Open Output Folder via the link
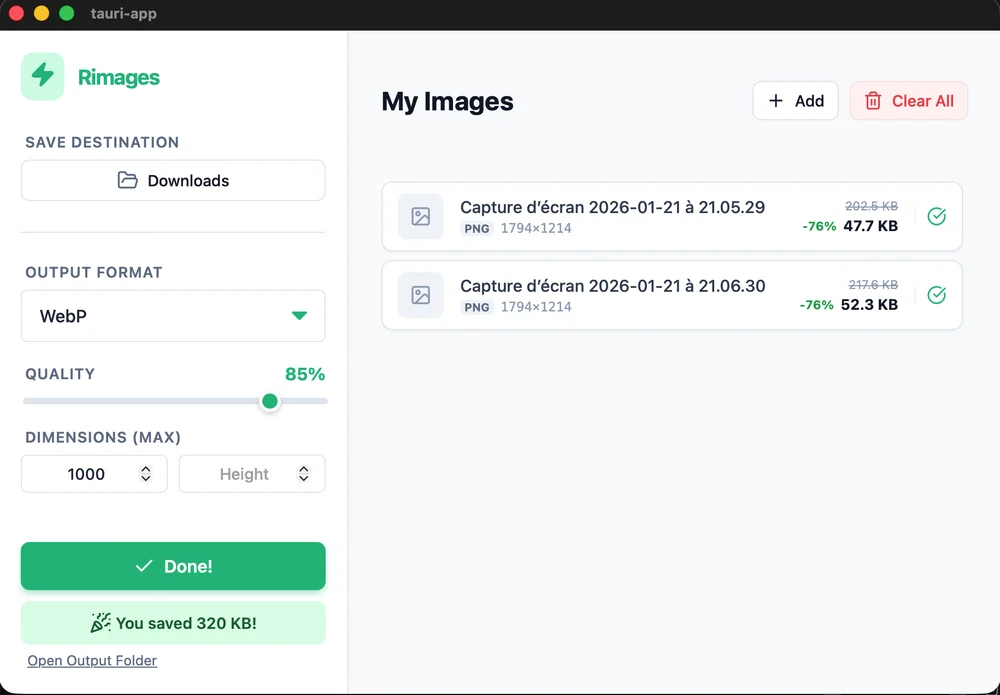The image size is (1000, 695). click(x=91, y=660)
